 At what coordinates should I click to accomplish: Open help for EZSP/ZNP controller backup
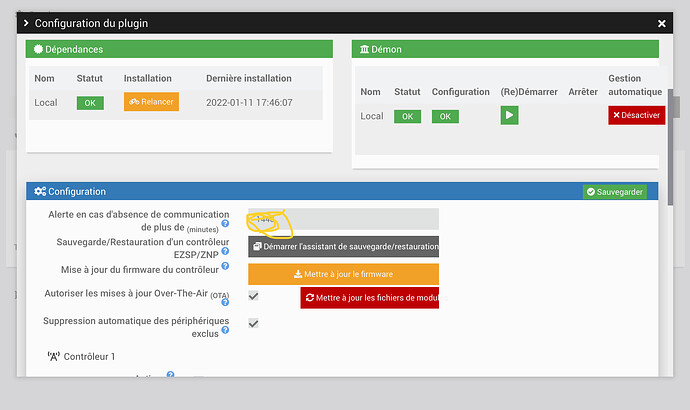(x=225, y=251)
